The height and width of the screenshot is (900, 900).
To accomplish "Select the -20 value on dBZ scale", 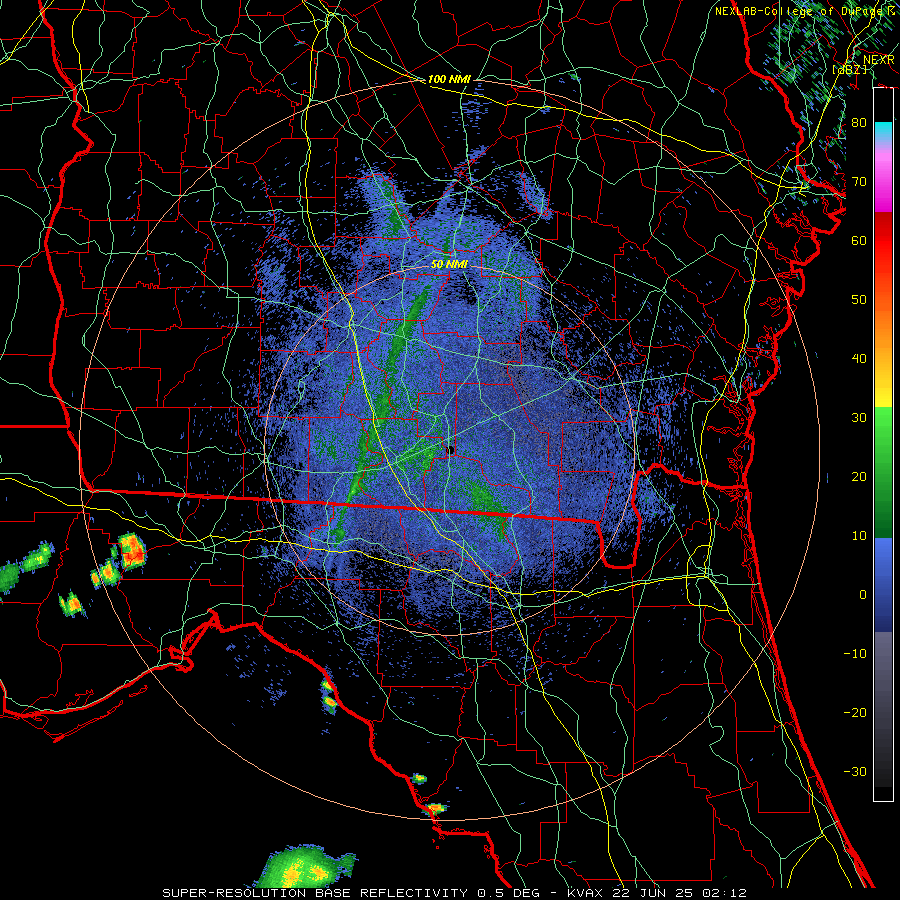I will tap(855, 712).
